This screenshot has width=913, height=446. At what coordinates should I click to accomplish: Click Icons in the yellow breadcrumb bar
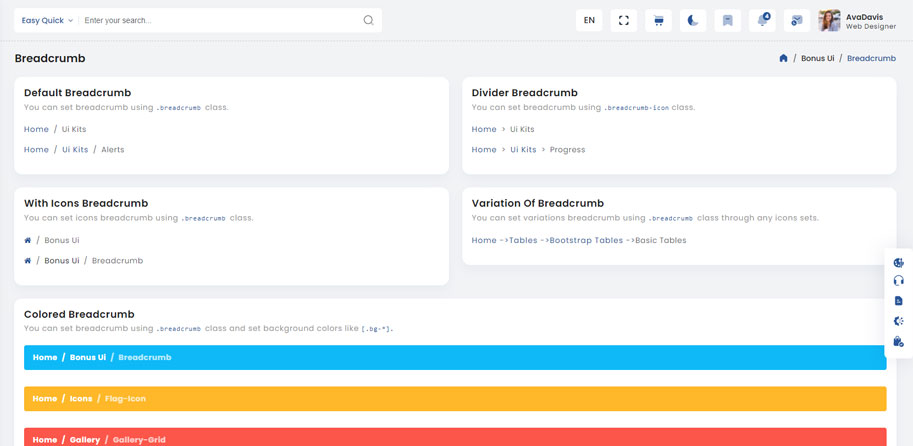81,398
